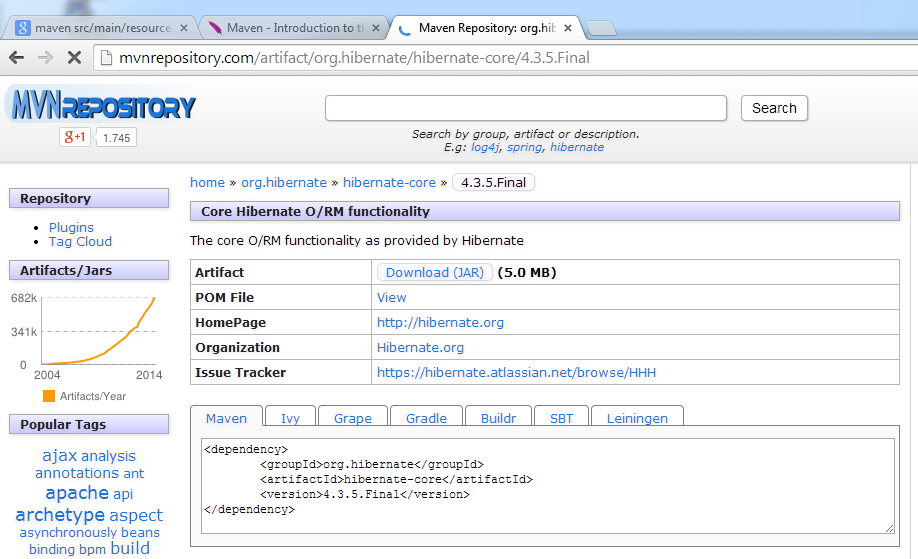Go to home breadcrumb link
This screenshot has width=918, height=559.
pos(207,183)
